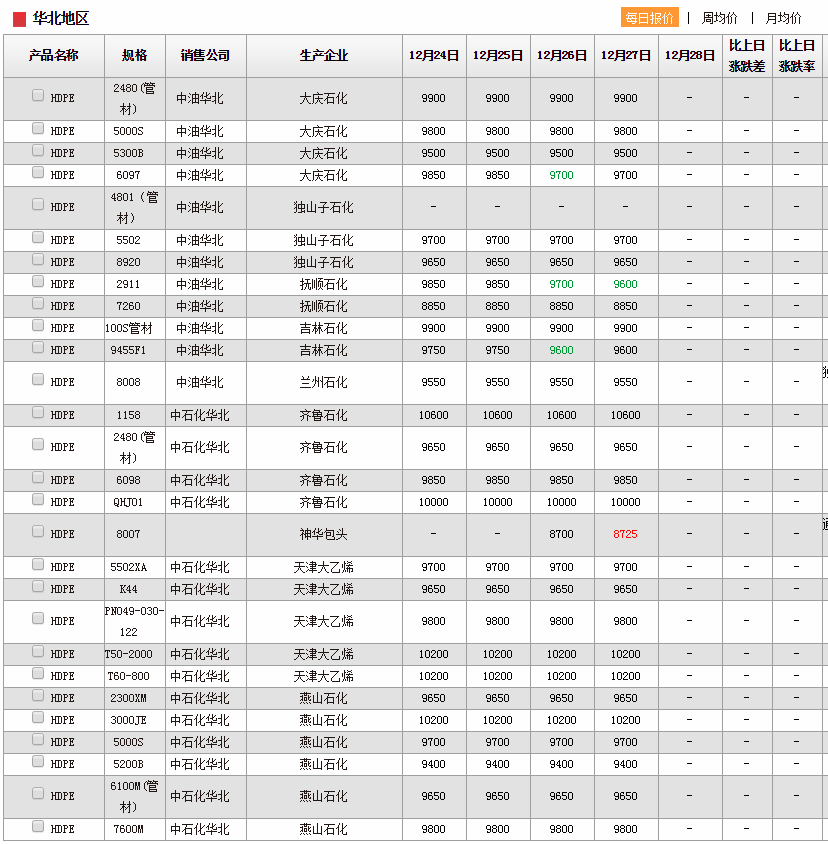Check the HDPE 5502XA row

(x=38, y=564)
